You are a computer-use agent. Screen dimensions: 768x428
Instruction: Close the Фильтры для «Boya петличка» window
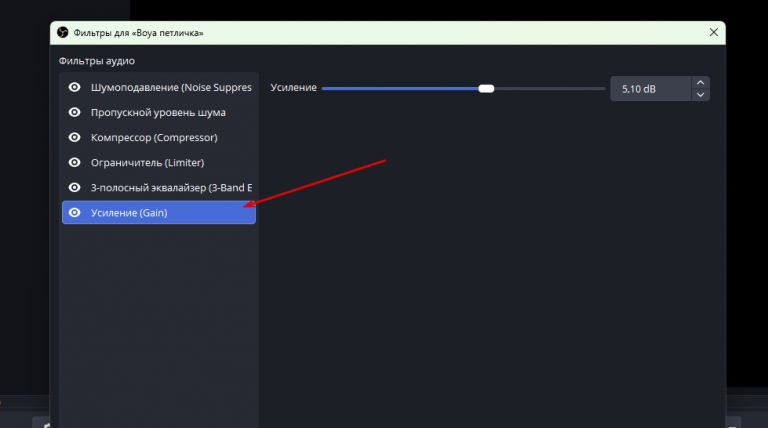point(714,32)
